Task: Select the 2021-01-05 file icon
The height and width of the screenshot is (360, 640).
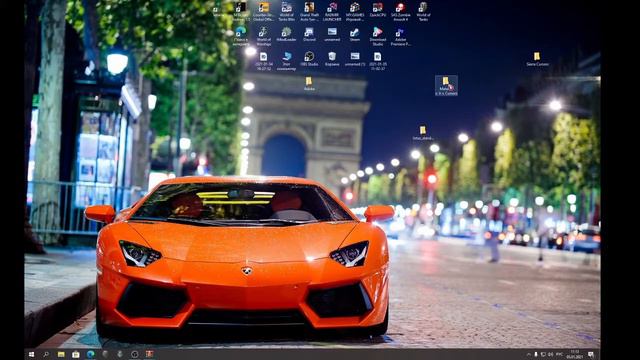Action: (x=378, y=61)
